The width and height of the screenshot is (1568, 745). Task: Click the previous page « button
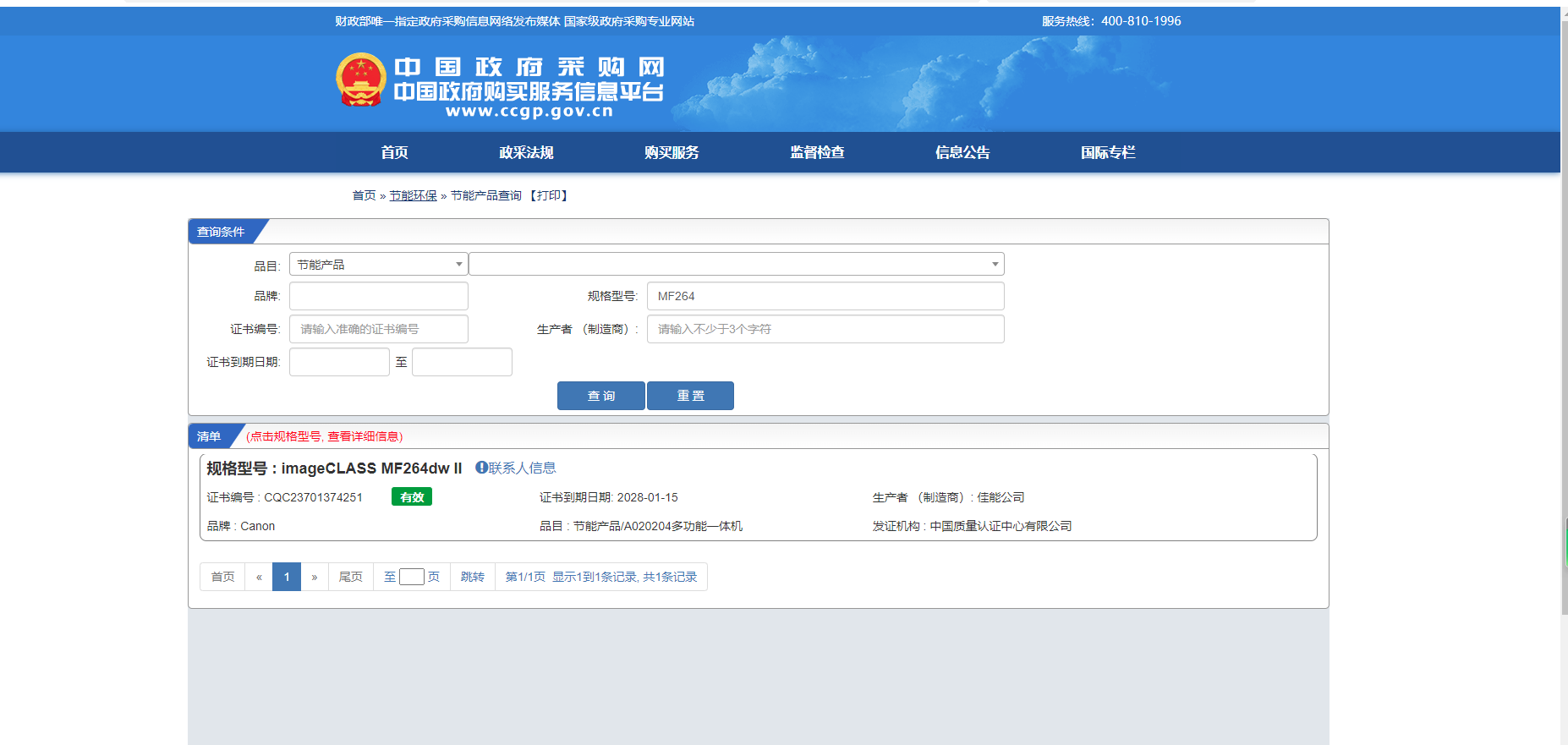(x=259, y=577)
